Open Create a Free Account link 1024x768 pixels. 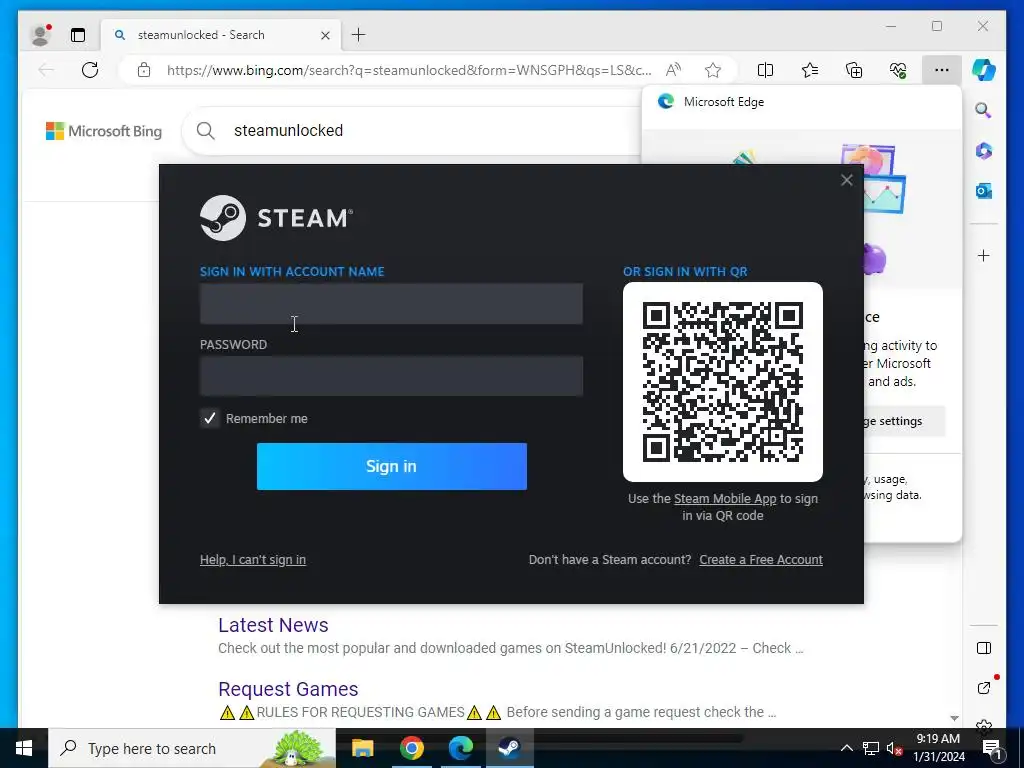[x=761, y=560]
